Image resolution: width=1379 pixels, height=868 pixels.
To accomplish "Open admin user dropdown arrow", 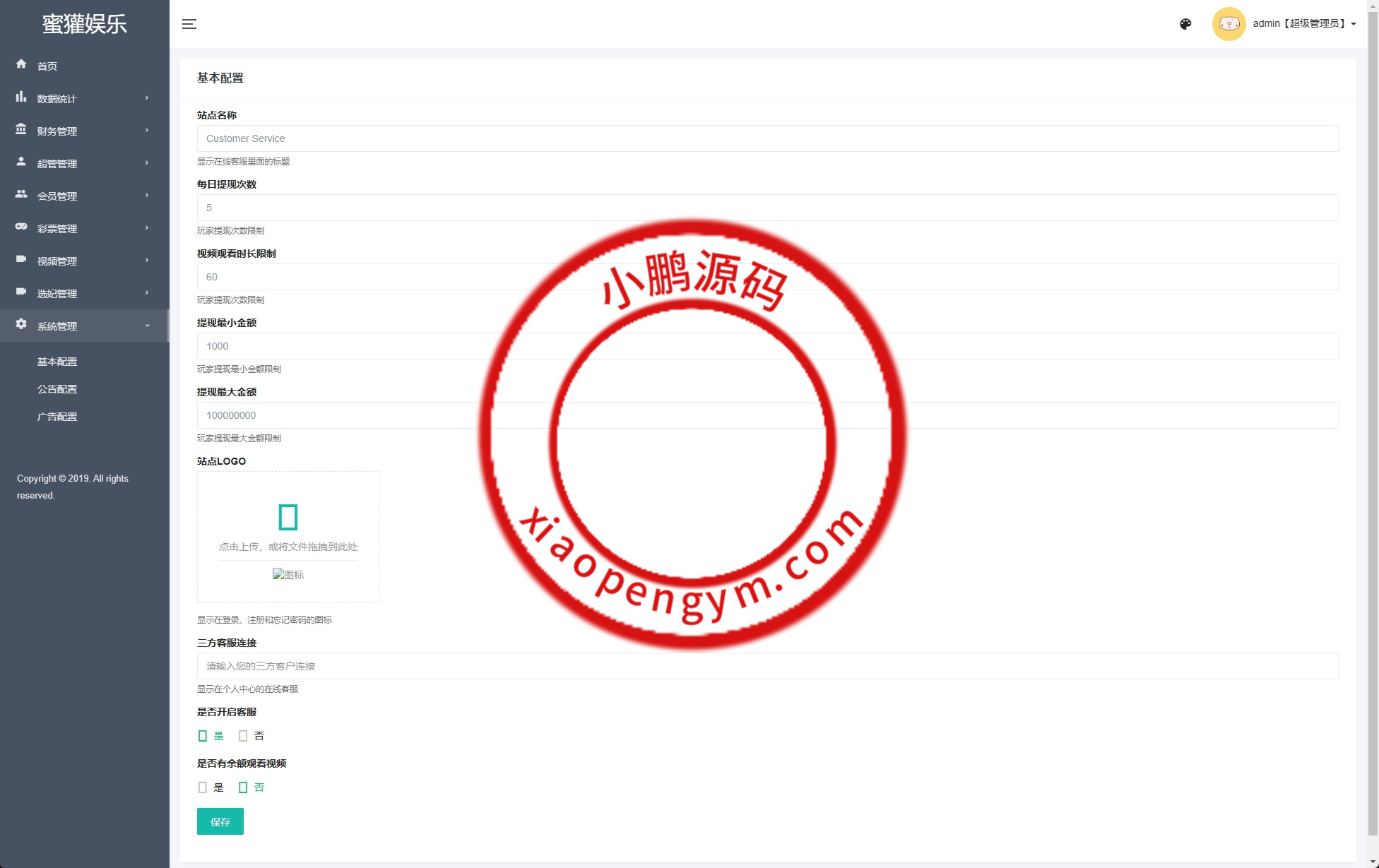I will 1354,24.
